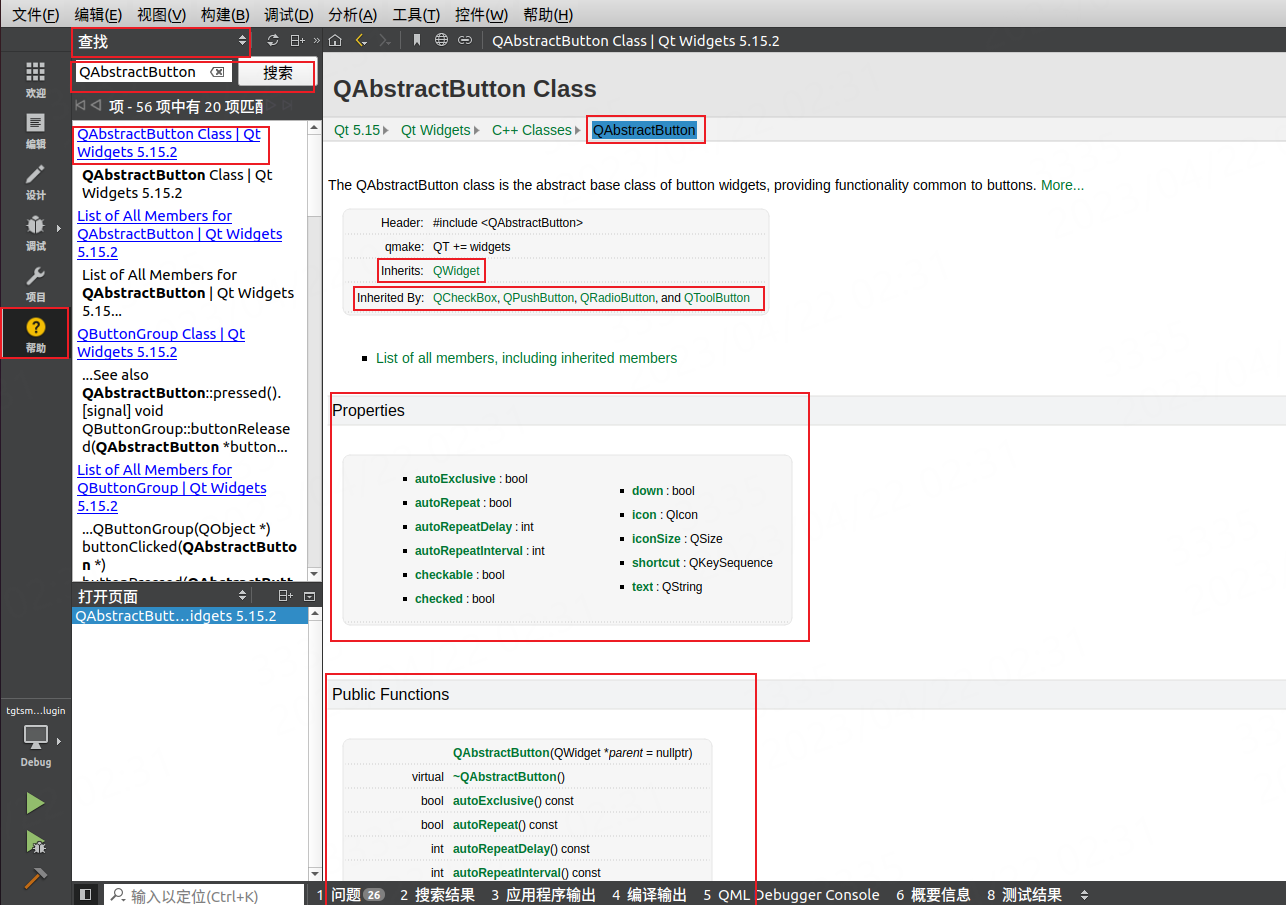Start debugging with run-bug icon
This screenshot has width=1286, height=905.
(x=36, y=841)
